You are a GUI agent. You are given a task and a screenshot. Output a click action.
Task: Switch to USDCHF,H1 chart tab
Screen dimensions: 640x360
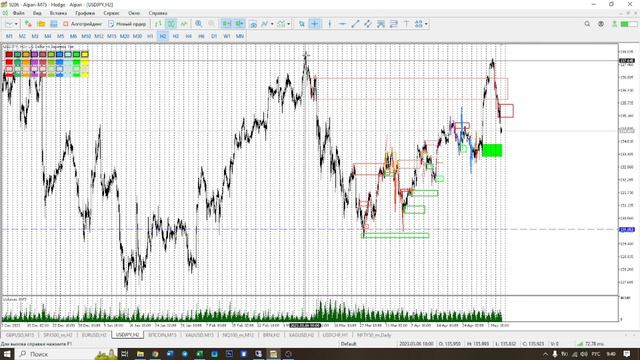click(x=335, y=335)
